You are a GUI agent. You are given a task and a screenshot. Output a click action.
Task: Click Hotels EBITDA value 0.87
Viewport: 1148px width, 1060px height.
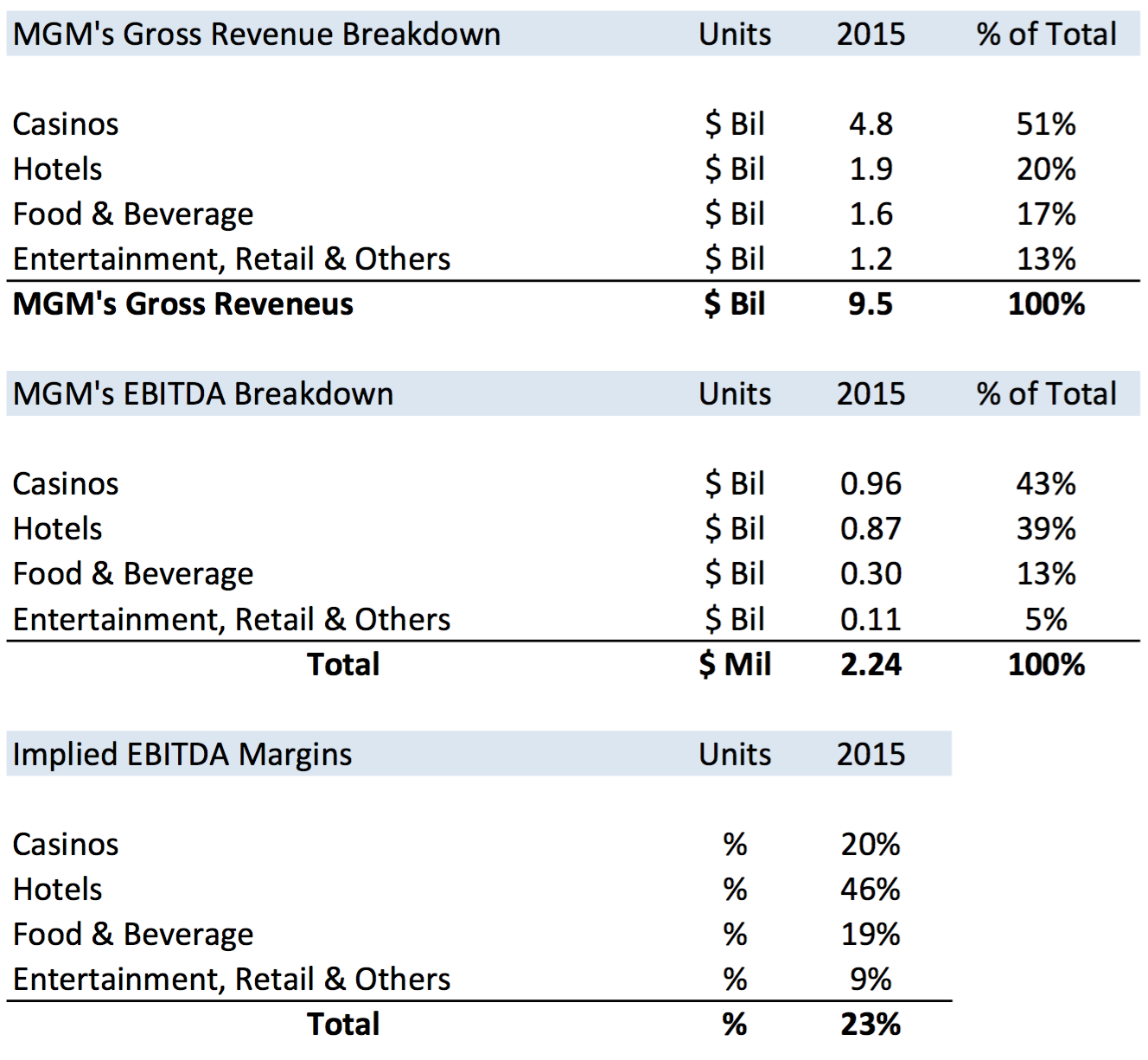[x=871, y=529]
